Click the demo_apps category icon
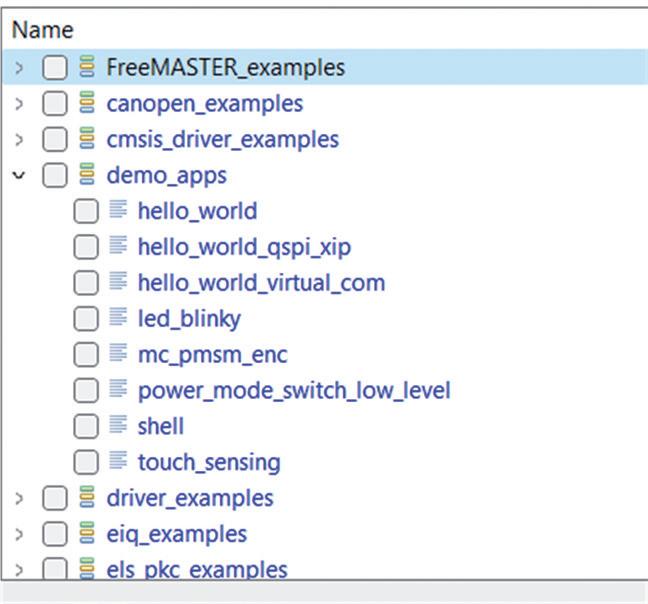Image resolution: width=648 pixels, height=604 pixels. (87, 174)
